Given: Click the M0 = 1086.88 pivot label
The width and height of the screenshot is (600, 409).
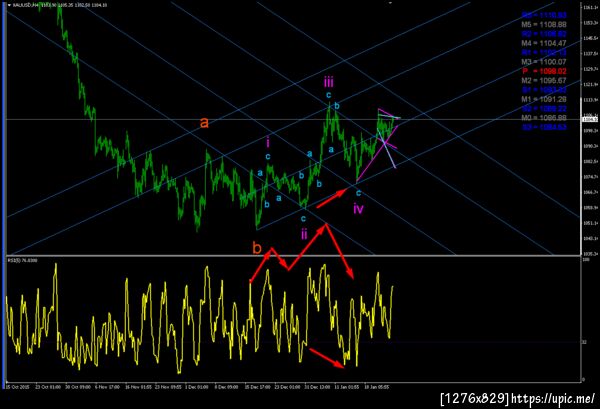Looking at the screenshot, I should [544, 117].
